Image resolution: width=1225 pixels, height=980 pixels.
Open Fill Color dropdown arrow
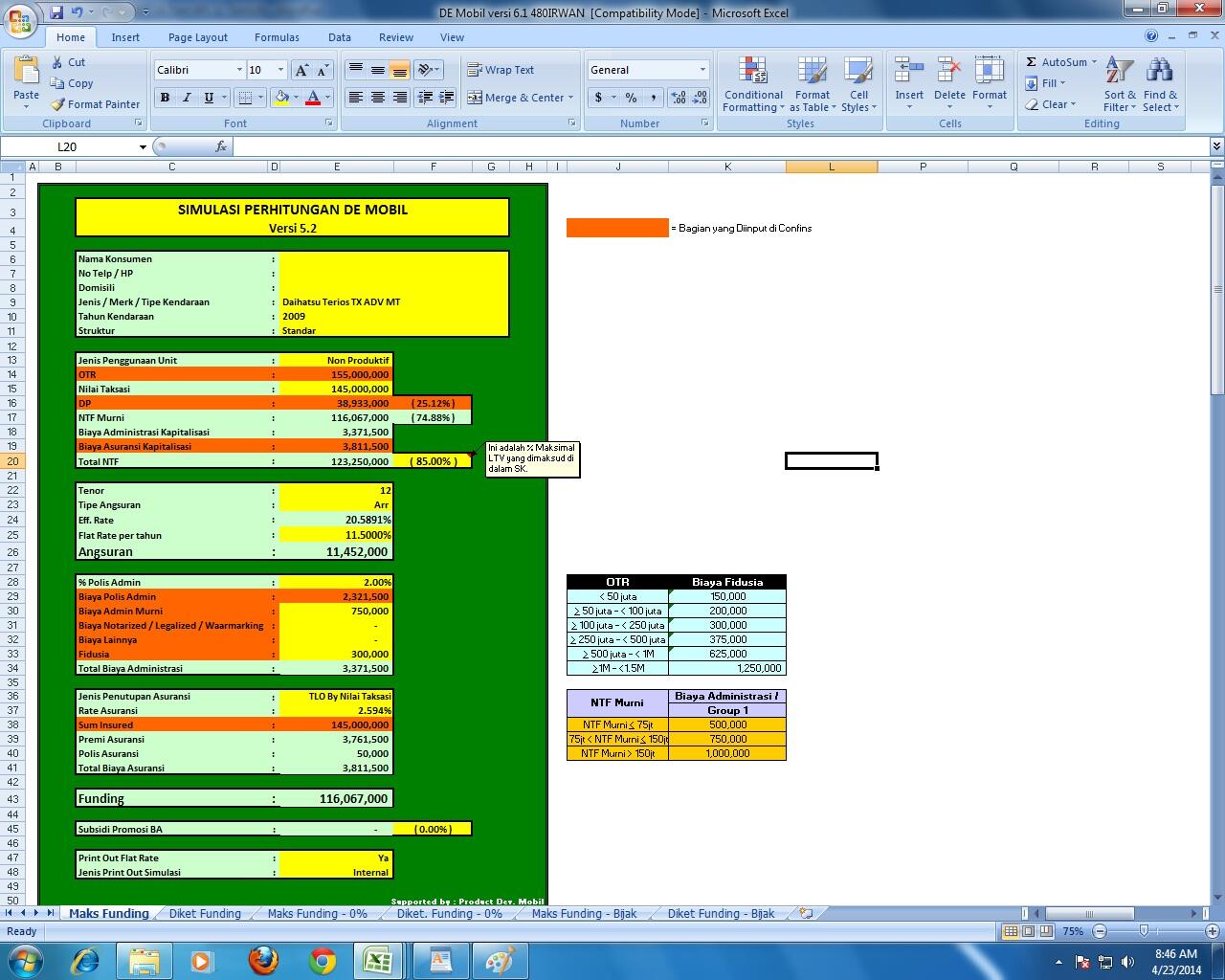click(296, 98)
